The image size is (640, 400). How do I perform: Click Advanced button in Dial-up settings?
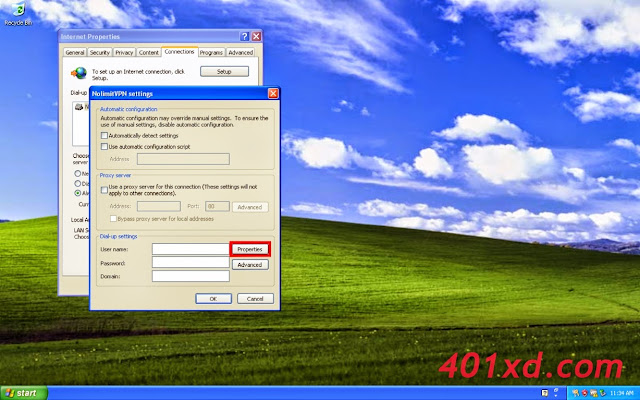[250, 264]
